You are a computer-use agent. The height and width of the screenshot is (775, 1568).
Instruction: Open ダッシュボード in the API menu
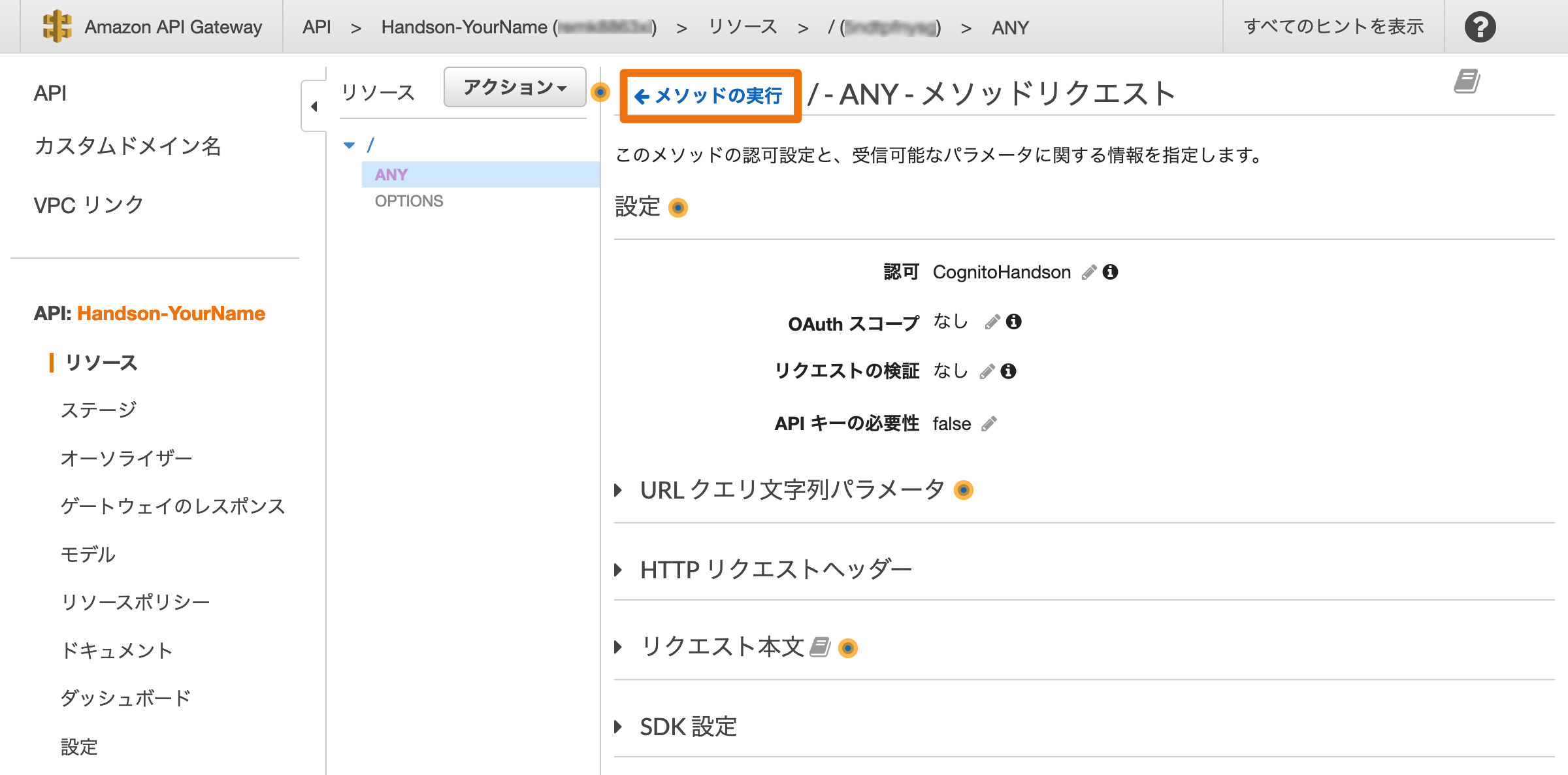[125, 698]
